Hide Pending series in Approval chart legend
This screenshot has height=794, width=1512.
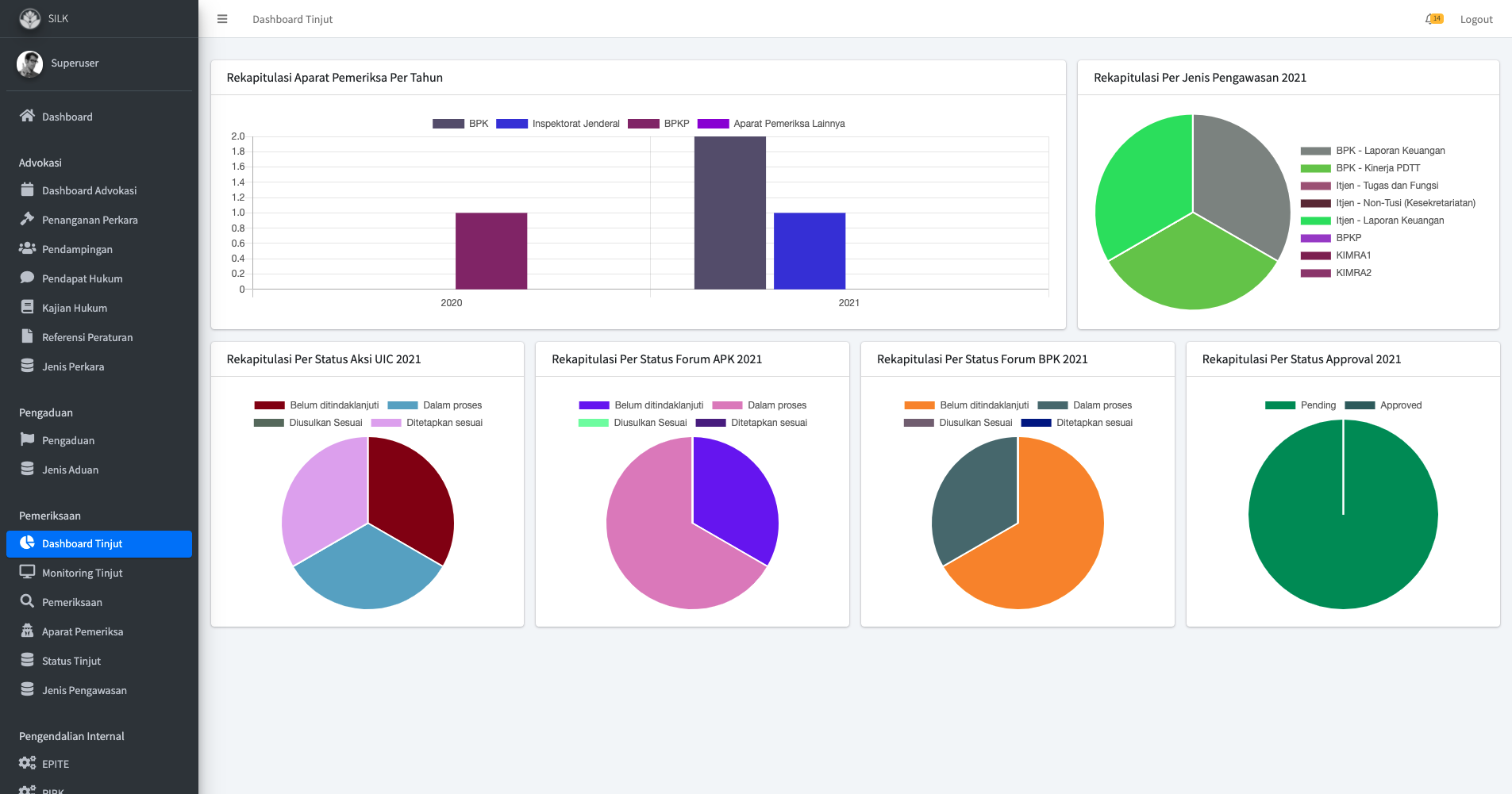point(1300,405)
